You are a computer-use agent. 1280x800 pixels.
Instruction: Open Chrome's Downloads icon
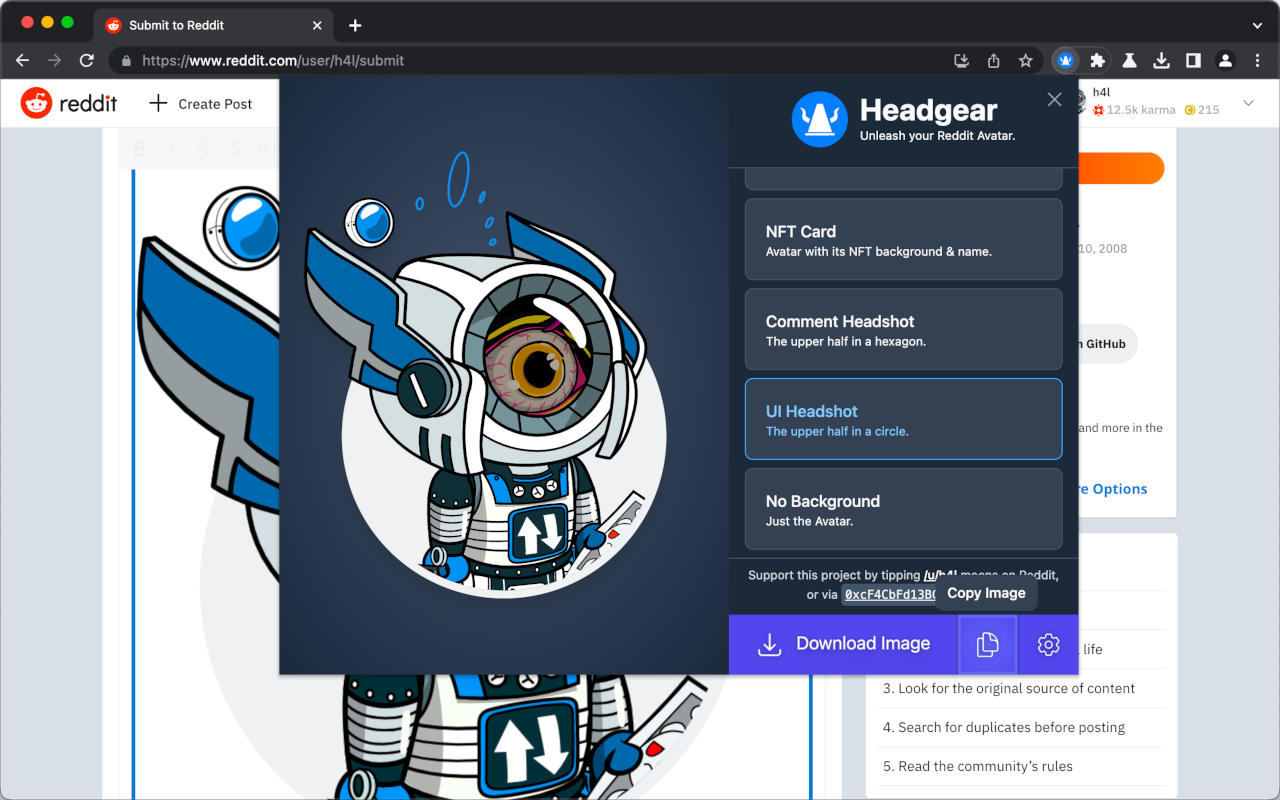1161,60
